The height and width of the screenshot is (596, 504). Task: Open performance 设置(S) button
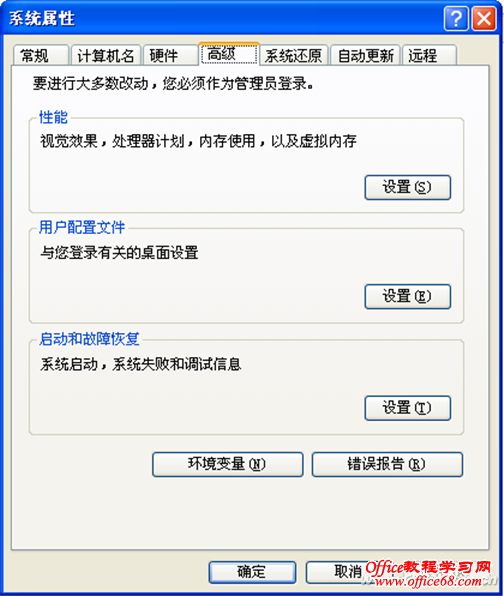click(x=407, y=187)
